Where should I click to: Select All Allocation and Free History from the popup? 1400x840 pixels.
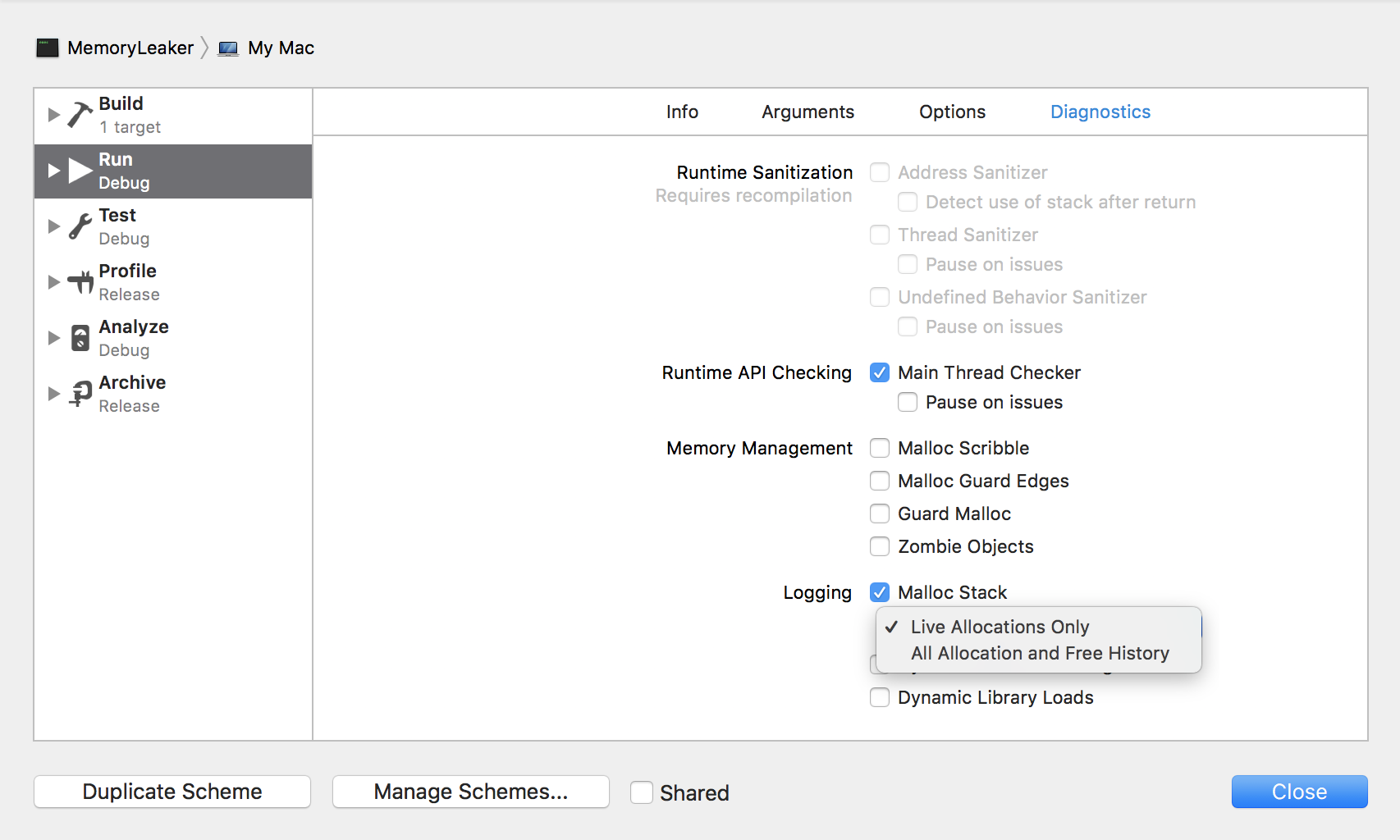1039,653
